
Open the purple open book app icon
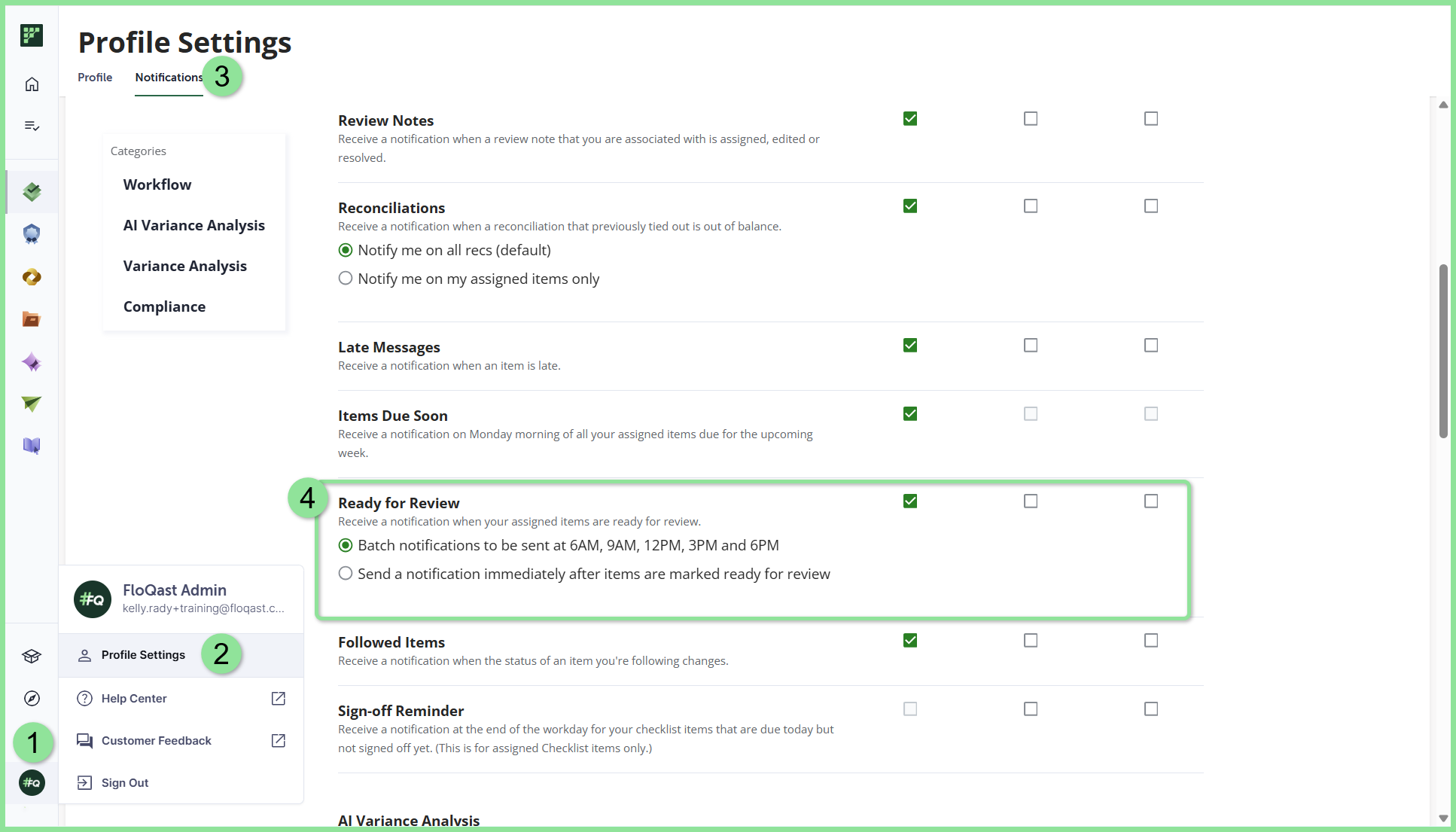point(32,446)
